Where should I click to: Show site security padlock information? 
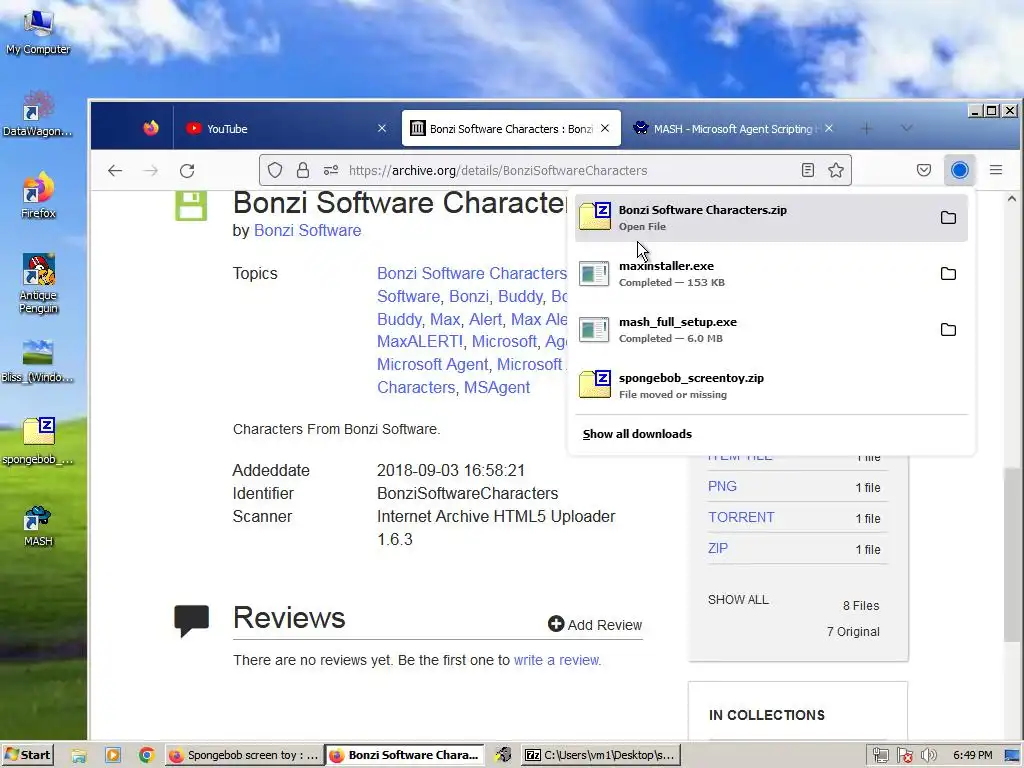click(302, 170)
